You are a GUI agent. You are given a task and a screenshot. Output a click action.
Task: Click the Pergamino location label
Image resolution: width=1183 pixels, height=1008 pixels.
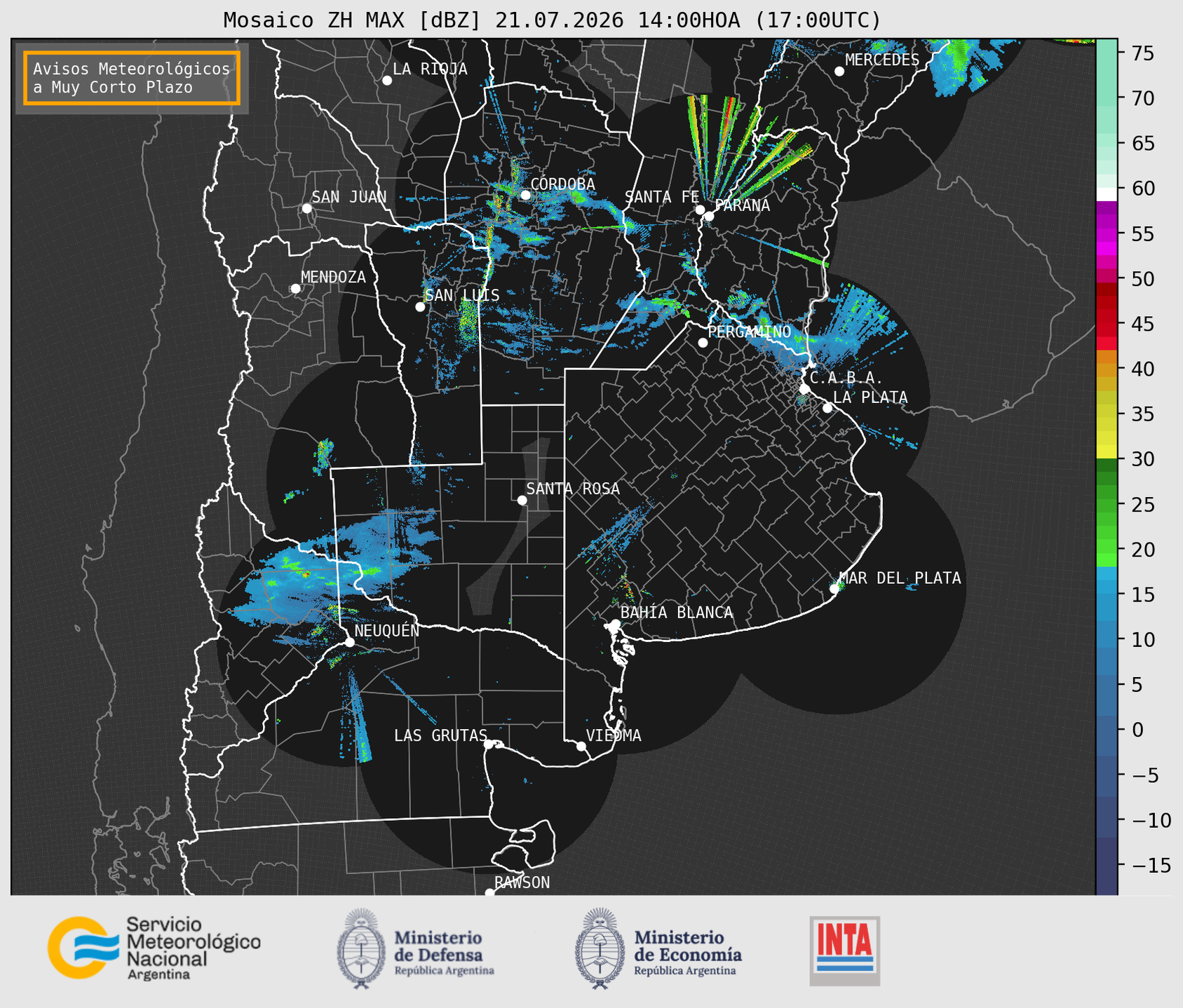pyautogui.click(x=749, y=332)
